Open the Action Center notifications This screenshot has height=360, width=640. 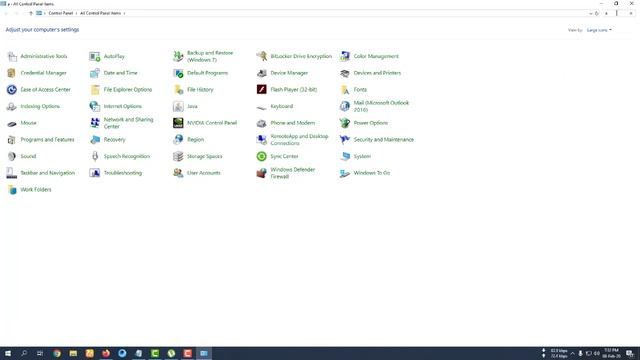[630, 353]
